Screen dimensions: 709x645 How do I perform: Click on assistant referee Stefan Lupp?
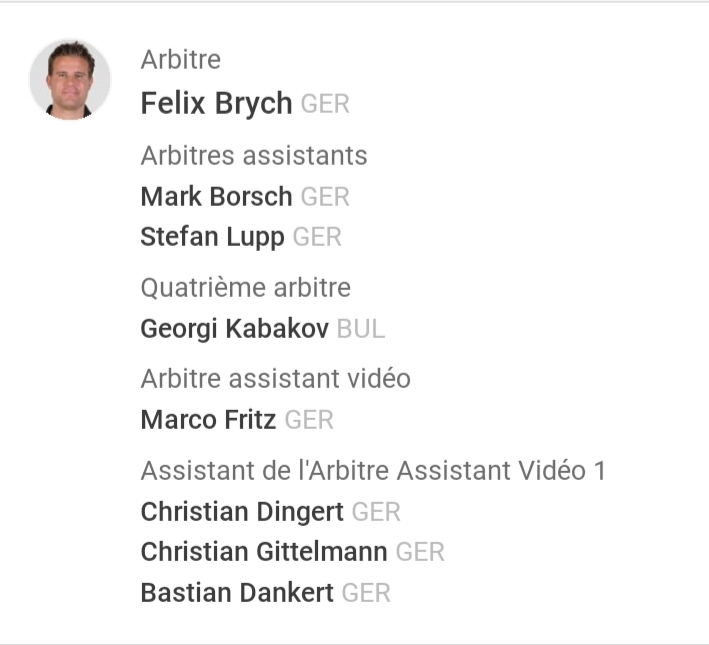coord(212,237)
